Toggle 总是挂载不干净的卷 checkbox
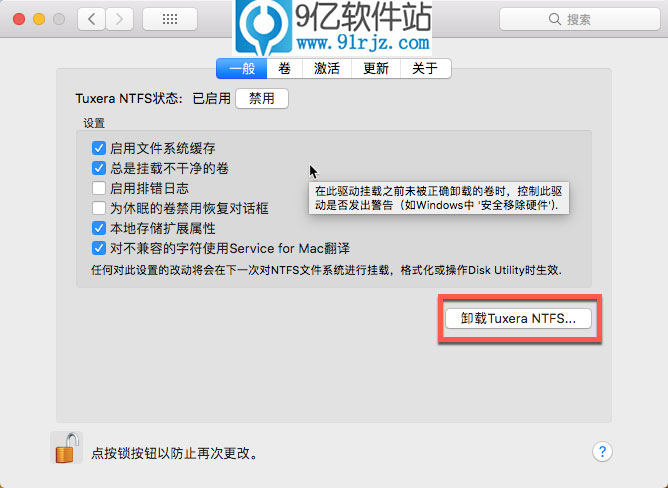Screen dimensions: 668x488 coord(99,168)
